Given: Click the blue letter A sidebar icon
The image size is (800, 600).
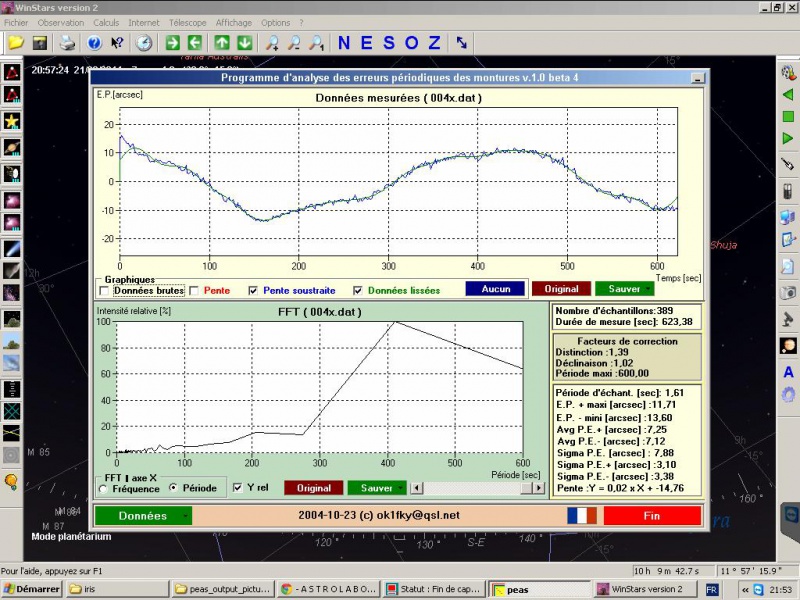Looking at the screenshot, I should pos(788,372).
